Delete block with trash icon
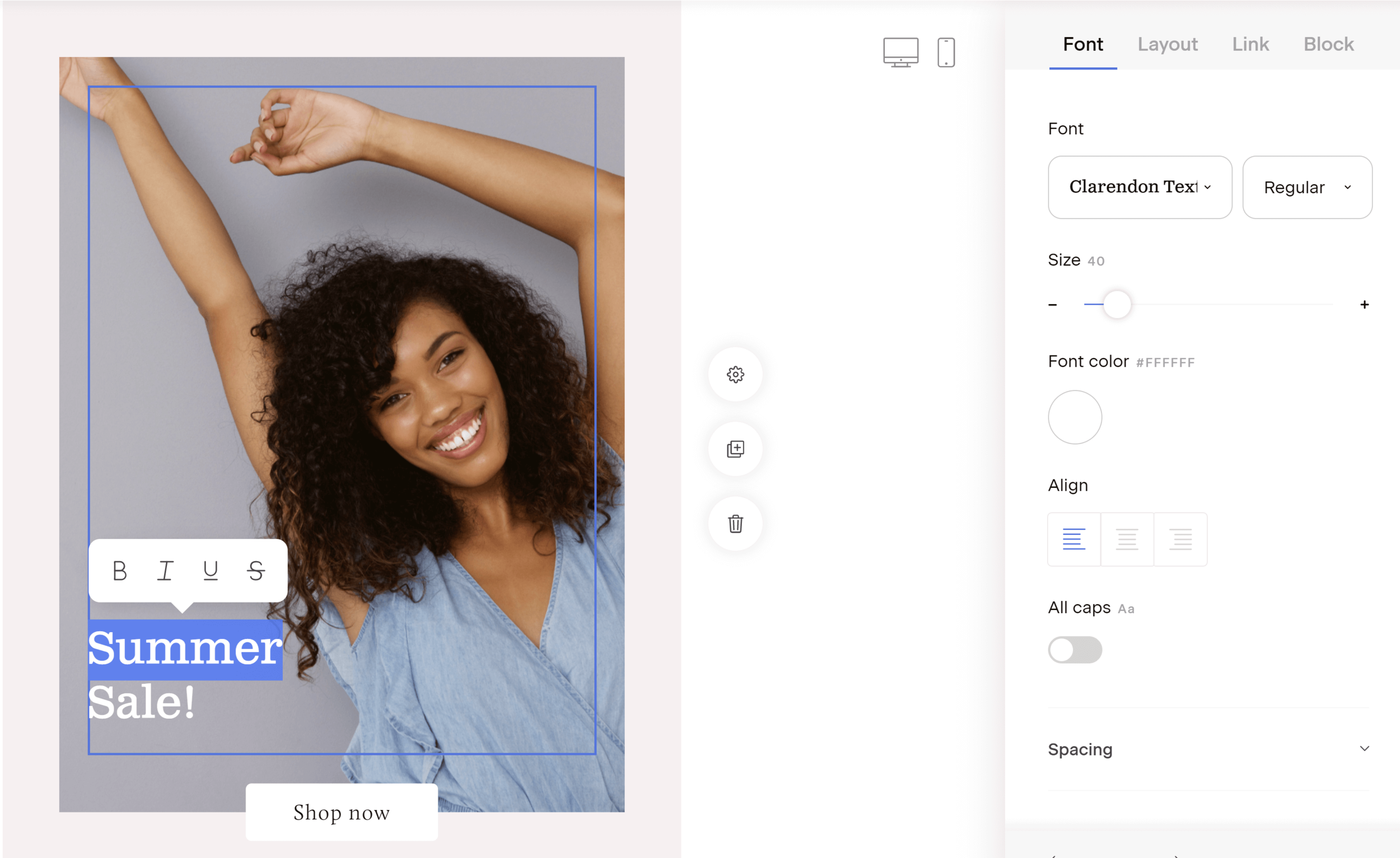Viewport: 1400px width, 858px height. (735, 524)
